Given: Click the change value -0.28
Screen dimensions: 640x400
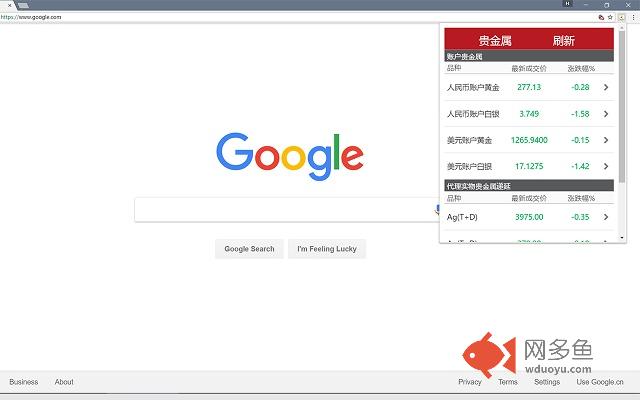Looking at the screenshot, I should point(580,87).
